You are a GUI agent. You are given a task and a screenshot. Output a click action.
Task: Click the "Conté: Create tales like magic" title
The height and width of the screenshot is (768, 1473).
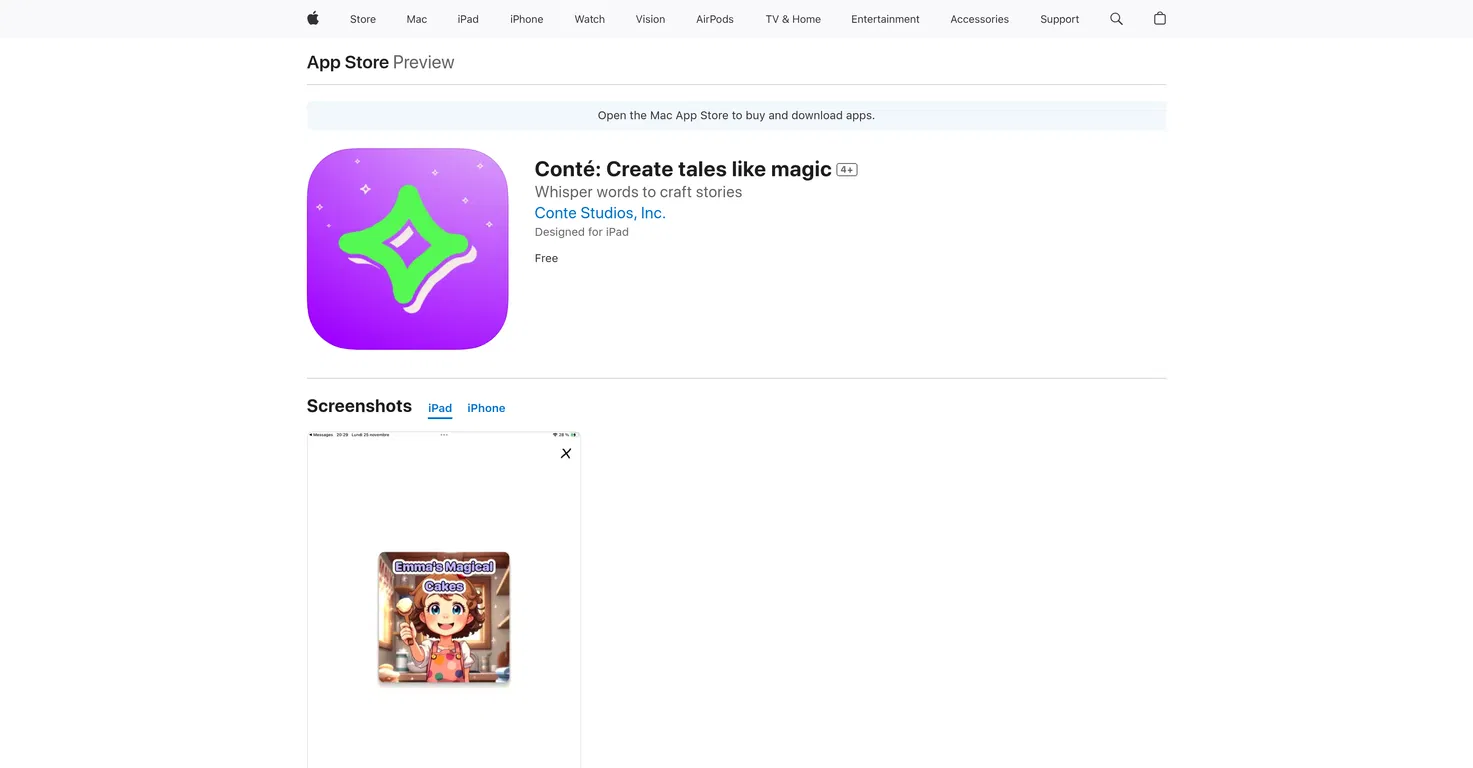pos(683,169)
